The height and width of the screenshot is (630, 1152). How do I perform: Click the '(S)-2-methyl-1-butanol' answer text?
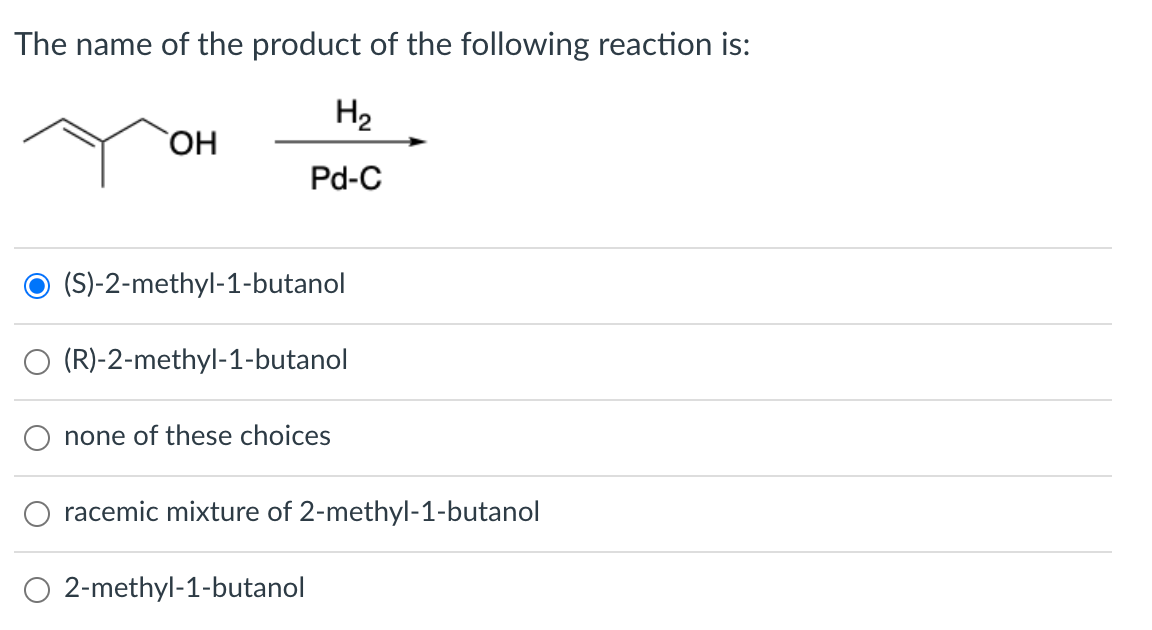(x=204, y=283)
